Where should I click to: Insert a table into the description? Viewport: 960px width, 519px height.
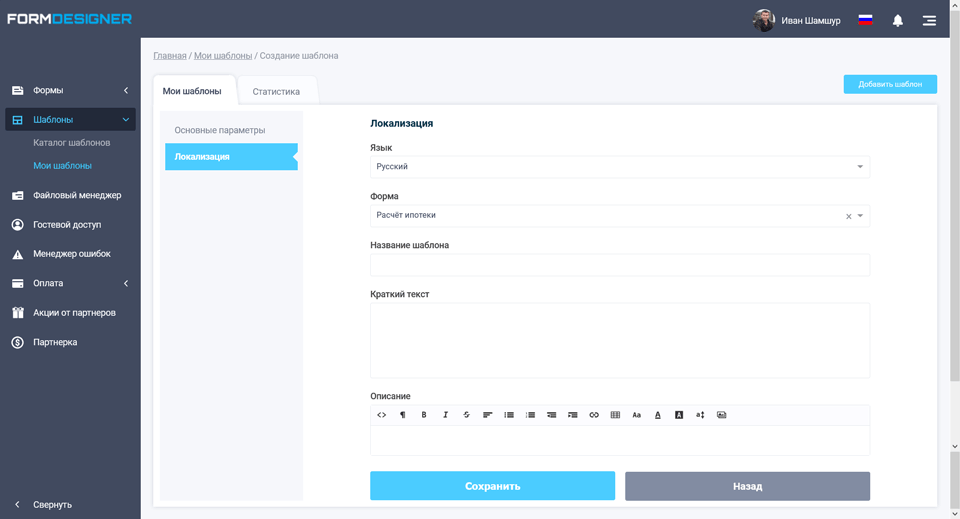point(615,415)
